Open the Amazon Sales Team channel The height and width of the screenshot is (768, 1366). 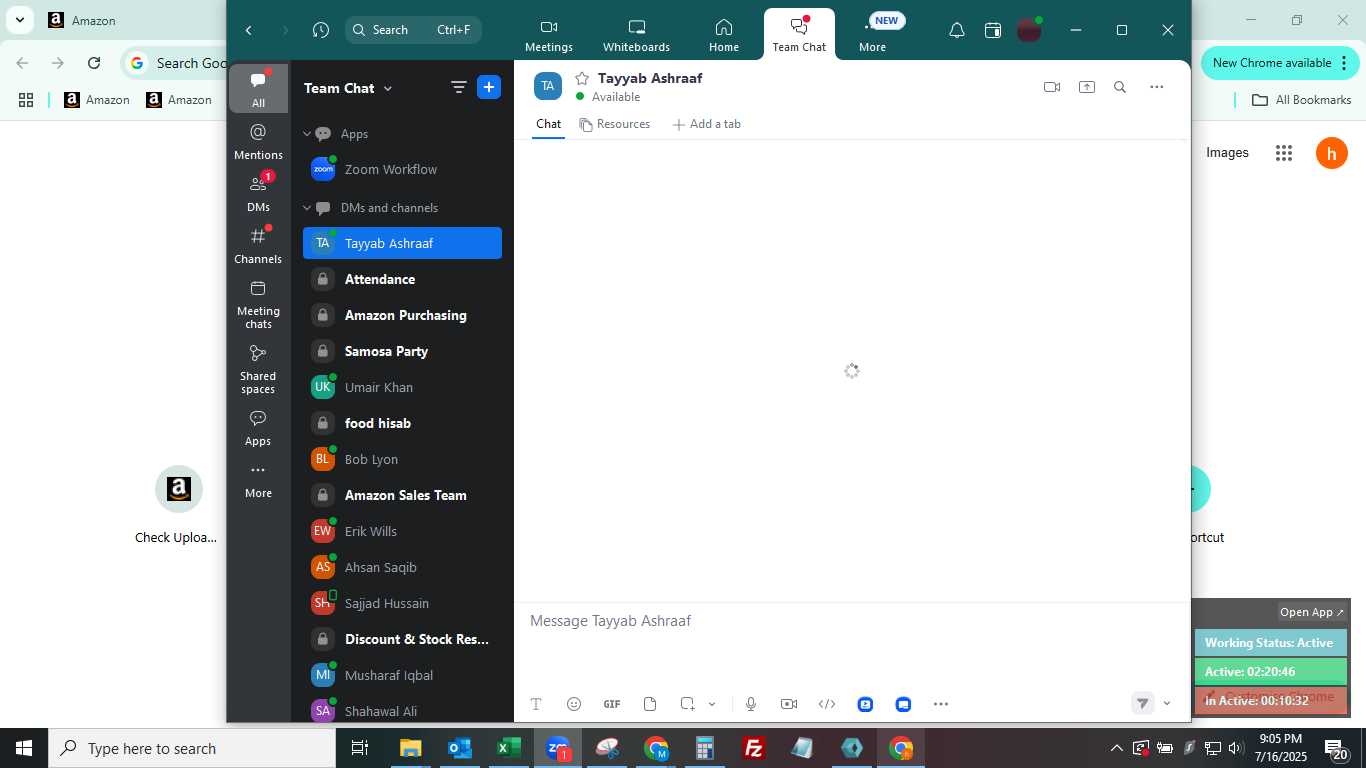coord(402,495)
